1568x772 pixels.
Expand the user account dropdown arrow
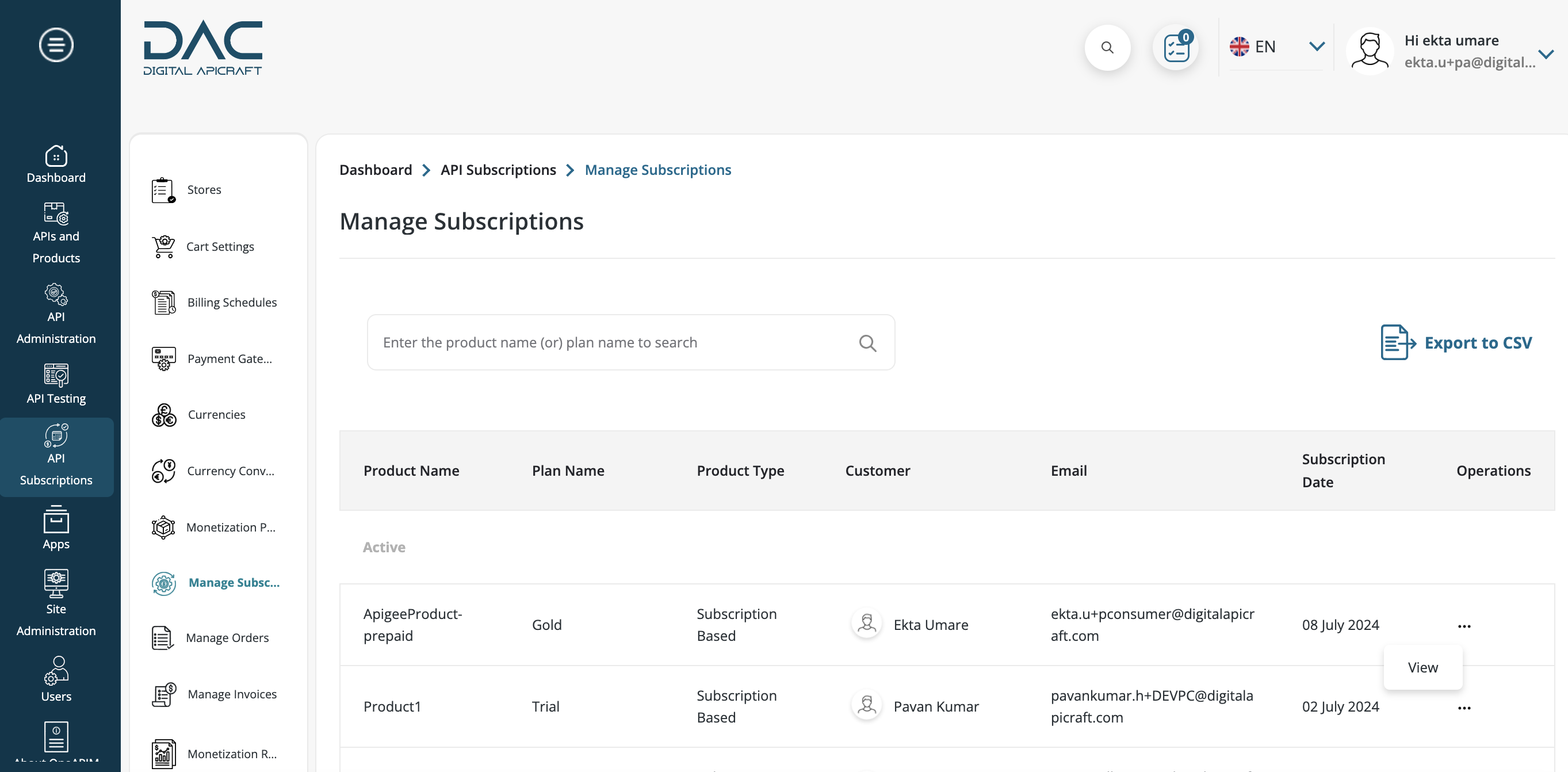(1546, 54)
